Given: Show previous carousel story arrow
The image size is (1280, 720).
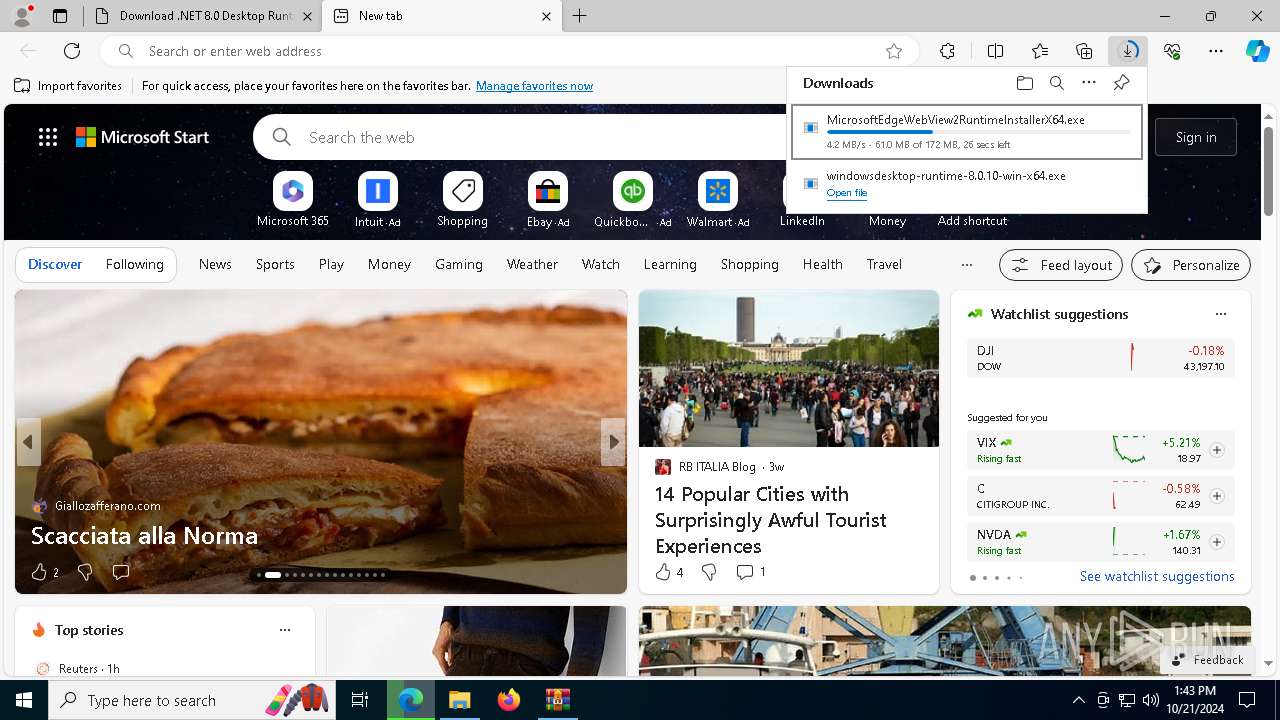Looking at the screenshot, I should (x=28, y=441).
